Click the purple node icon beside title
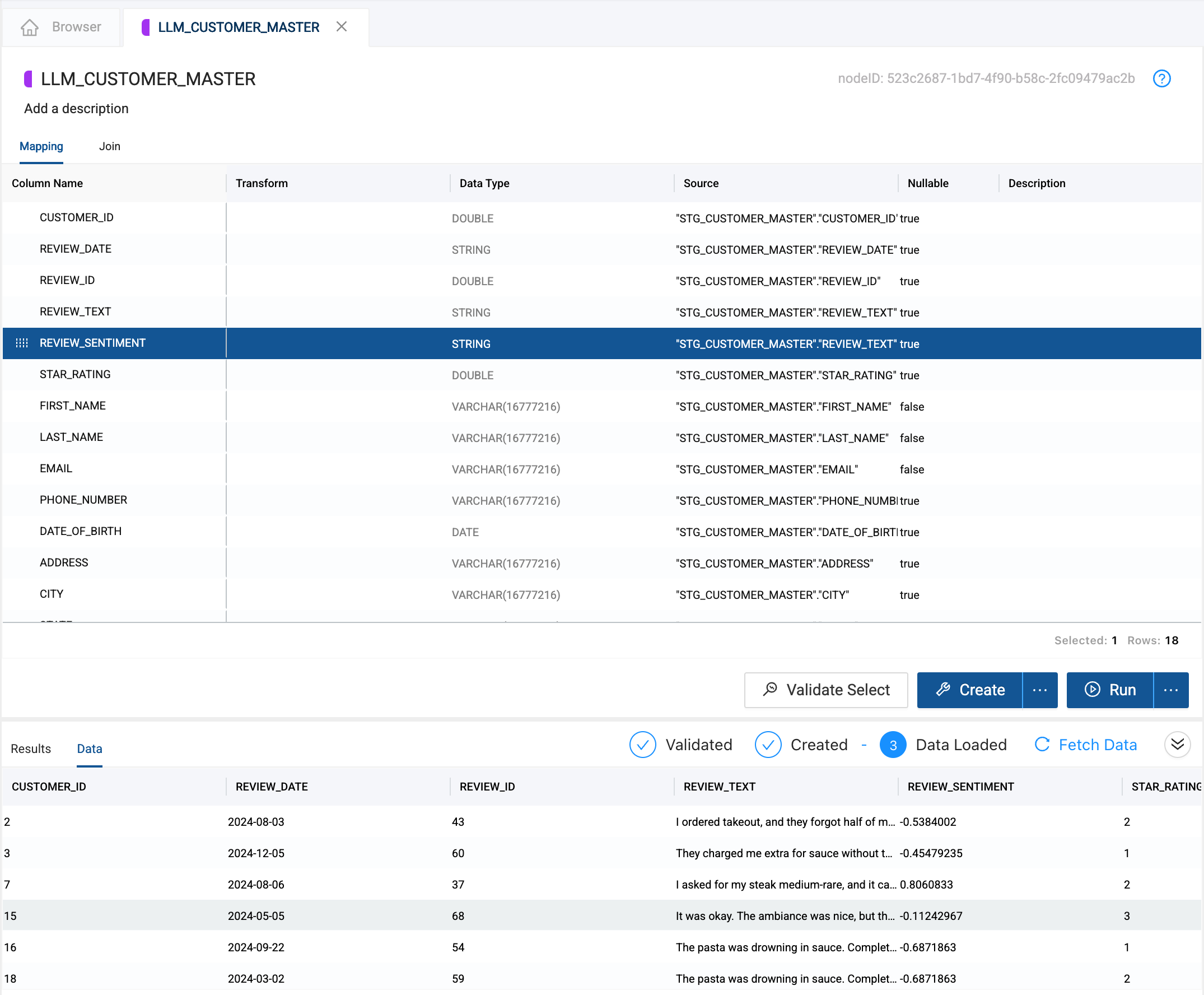 pyautogui.click(x=28, y=78)
